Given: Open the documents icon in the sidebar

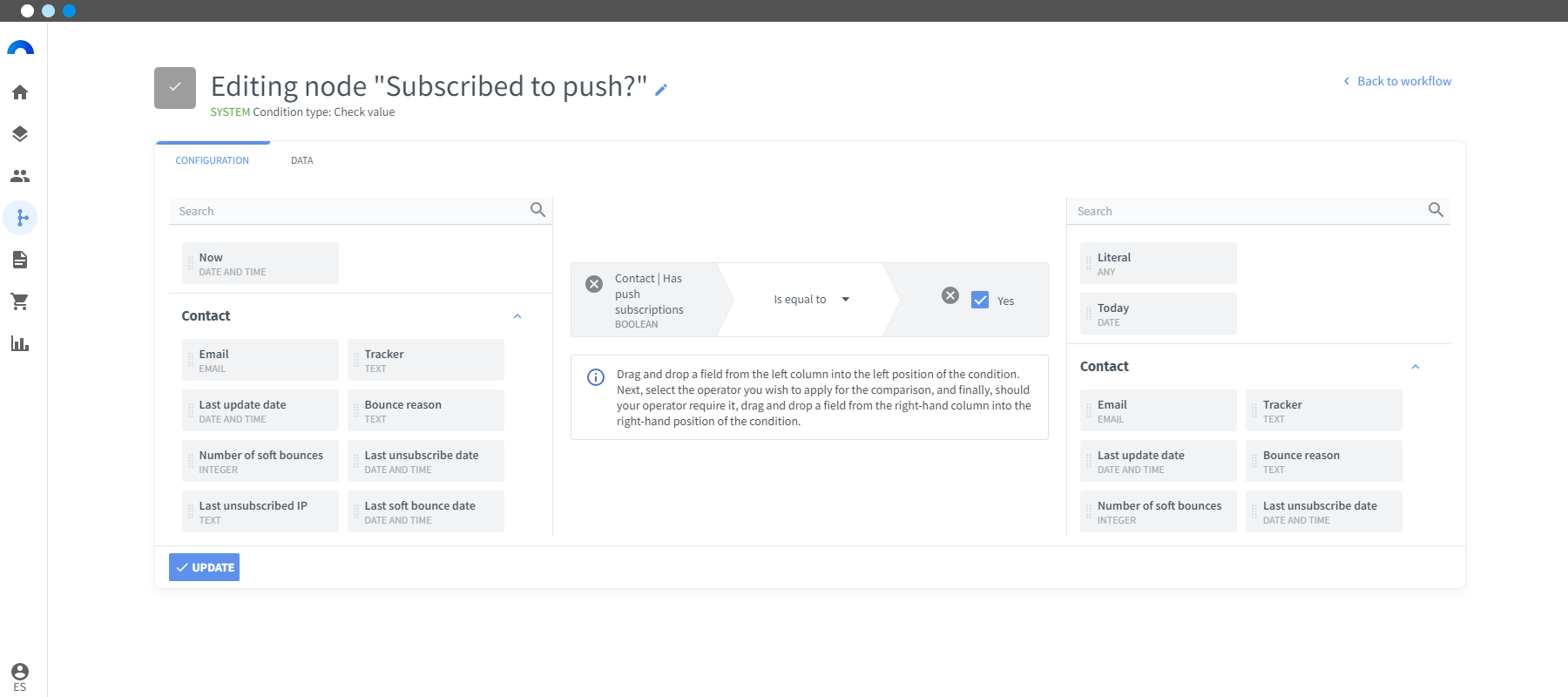Looking at the screenshot, I should pyautogui.click(x=20, y=260).
